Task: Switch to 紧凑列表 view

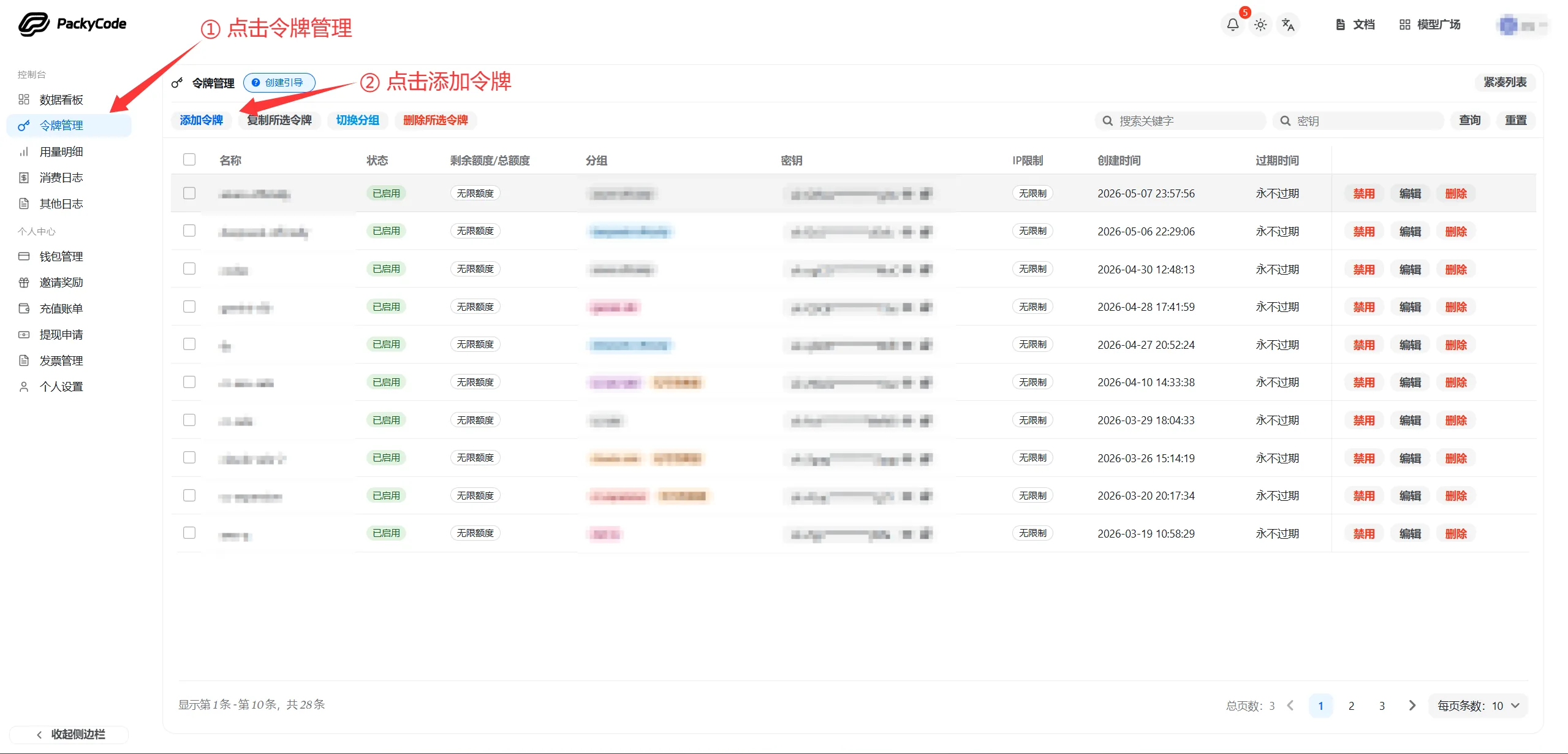Action: pos(1505,82)
